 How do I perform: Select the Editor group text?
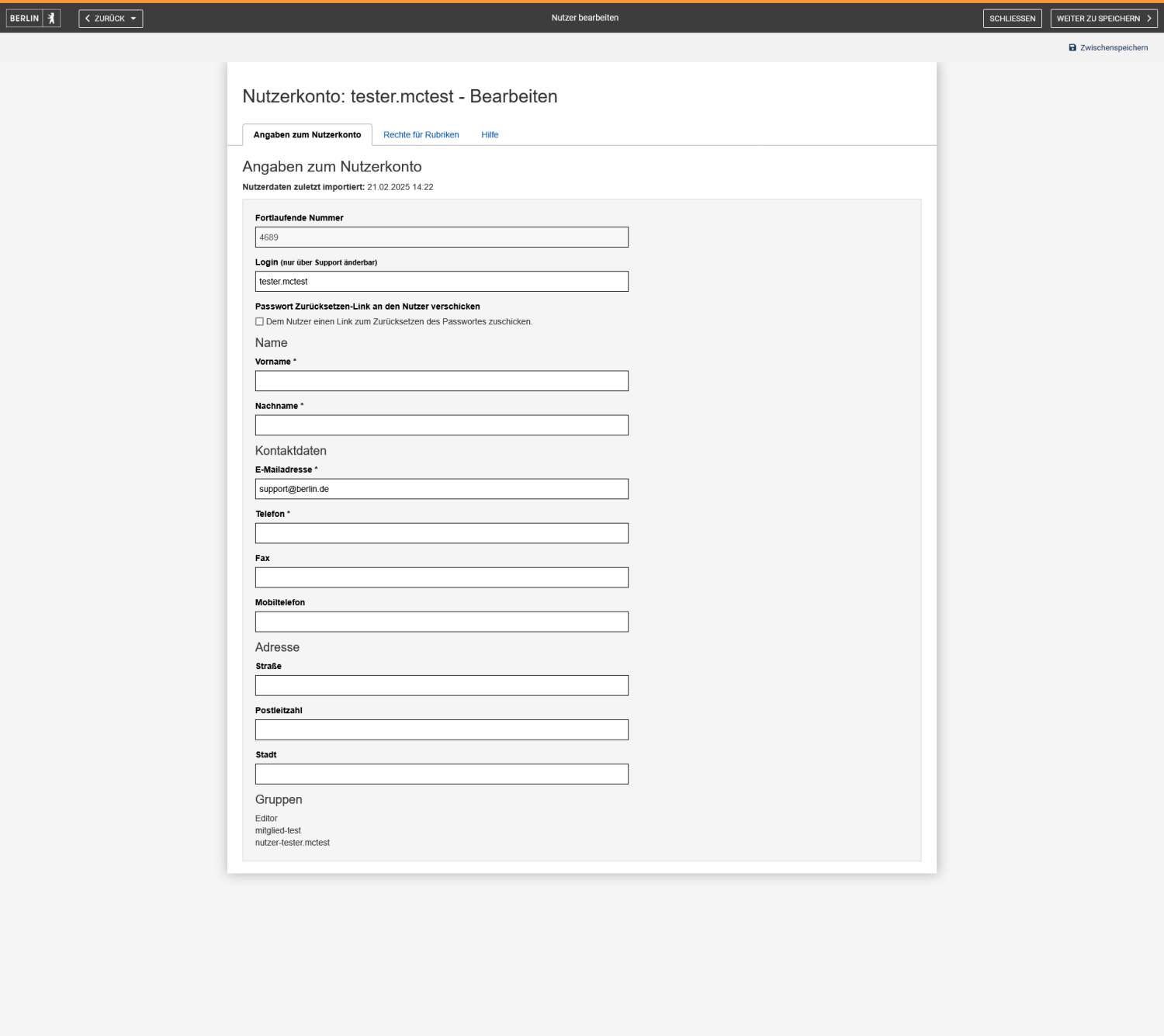266,819
